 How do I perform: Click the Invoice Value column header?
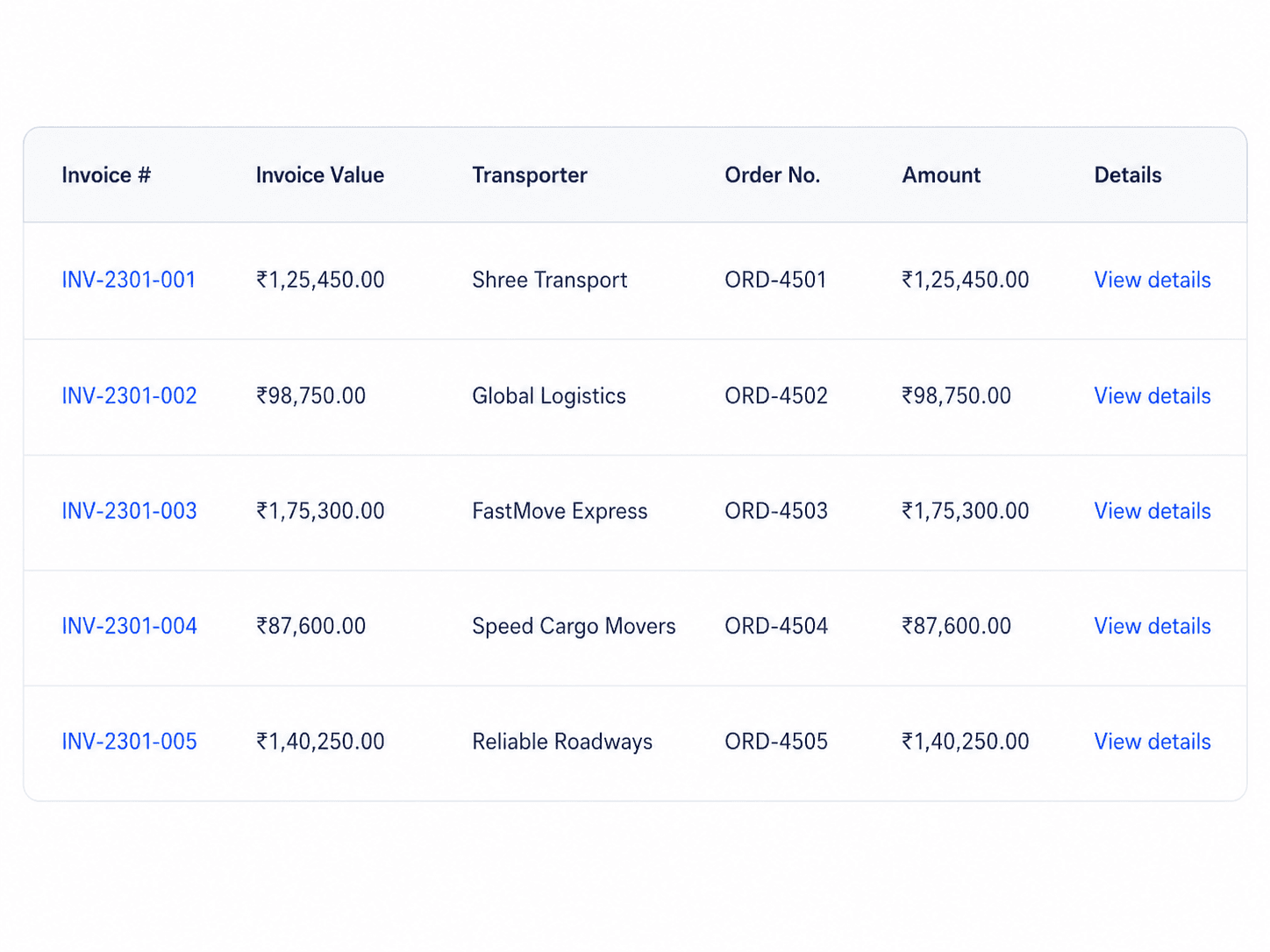320,175
